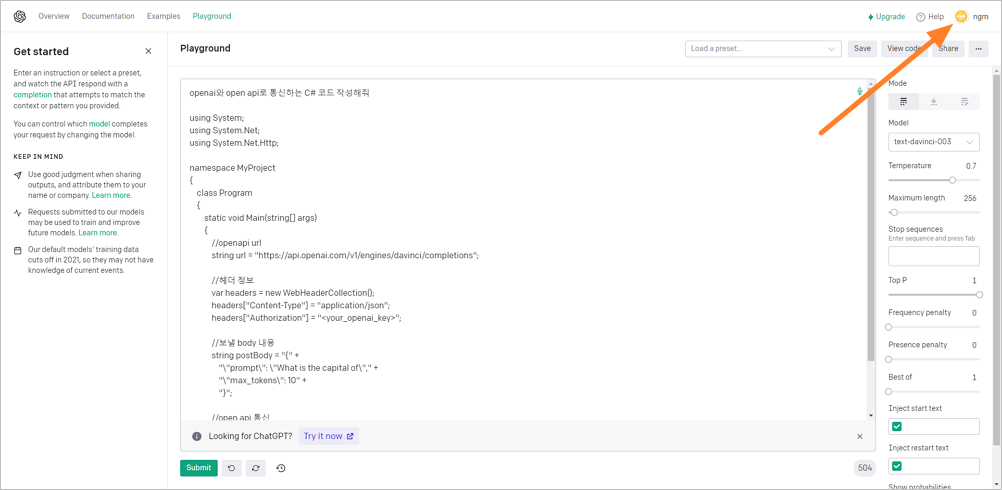Click the Inject start text input field
Screen dimensions: 1002x490
point(934,427)
